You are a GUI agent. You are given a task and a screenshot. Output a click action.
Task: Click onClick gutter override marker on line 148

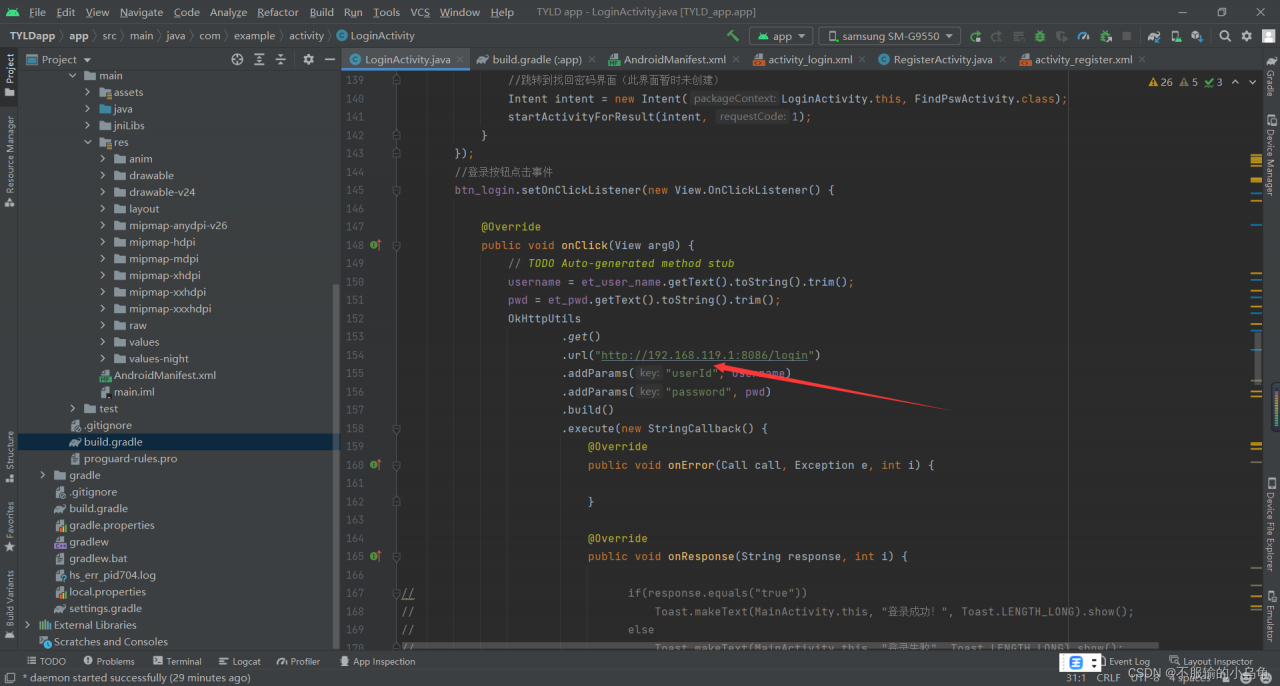click(x=376, y=245)
